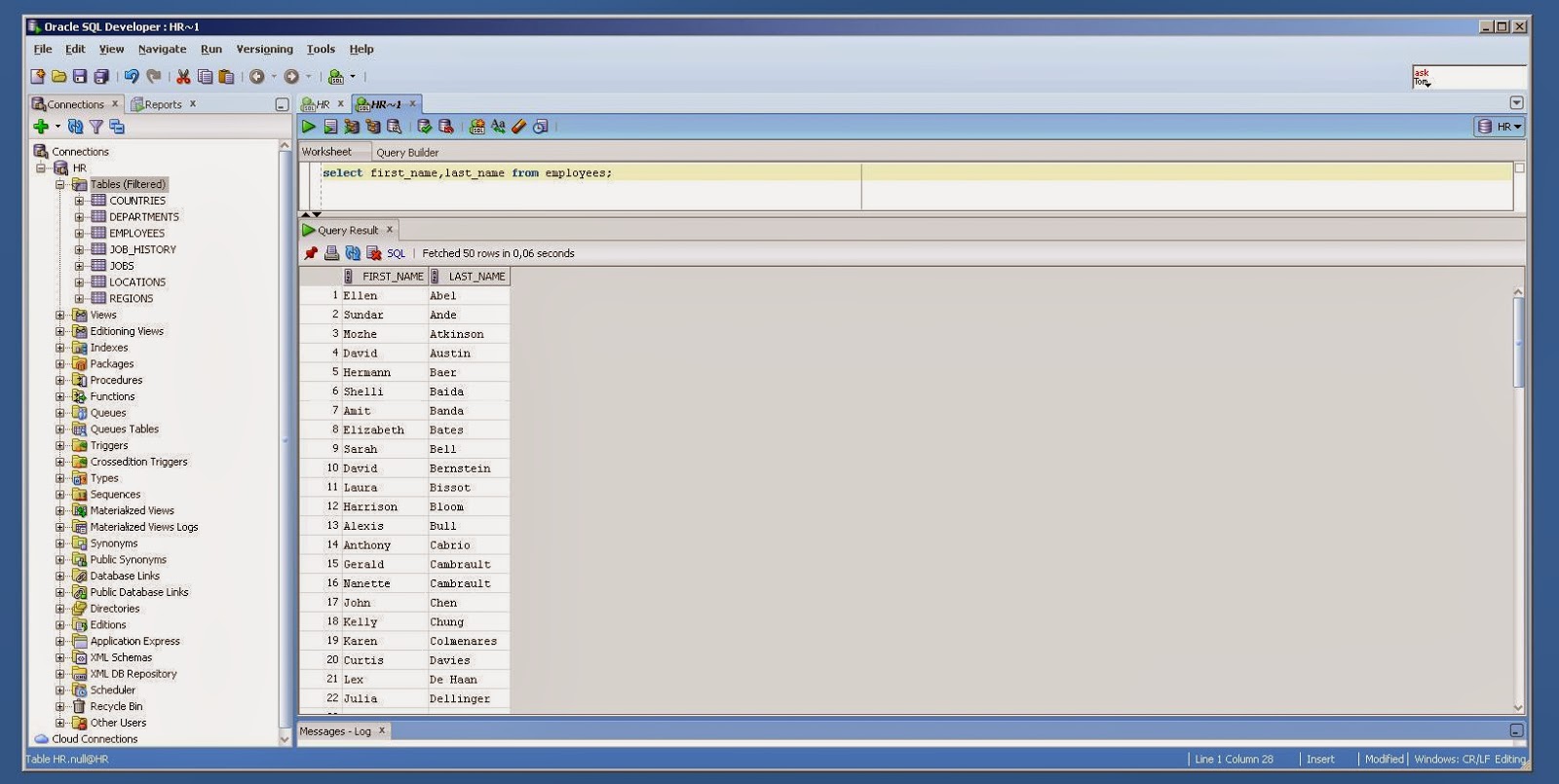This screenshot has width=1559, height=784.
Task: Open a new SQL Worksheet from main toolbar
Action: tap(336, 76)
